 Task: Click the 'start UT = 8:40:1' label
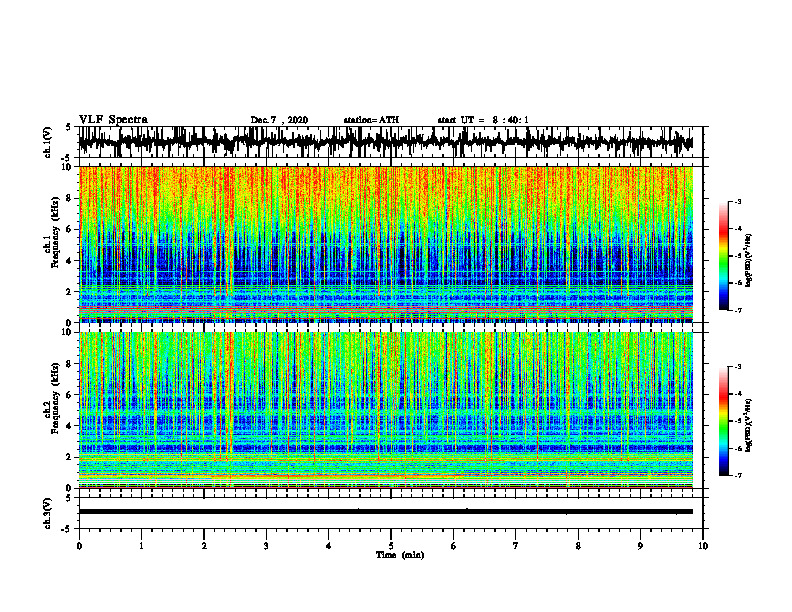point(483,120)
